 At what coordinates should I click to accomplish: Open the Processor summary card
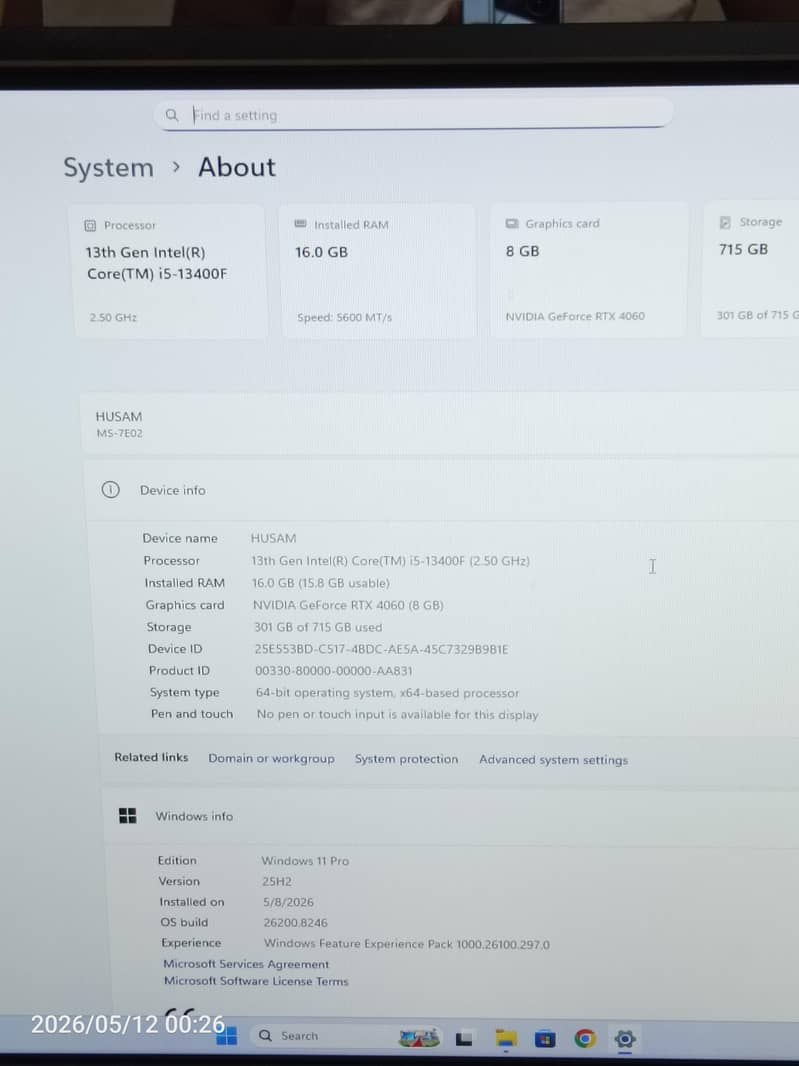[169, 271]
